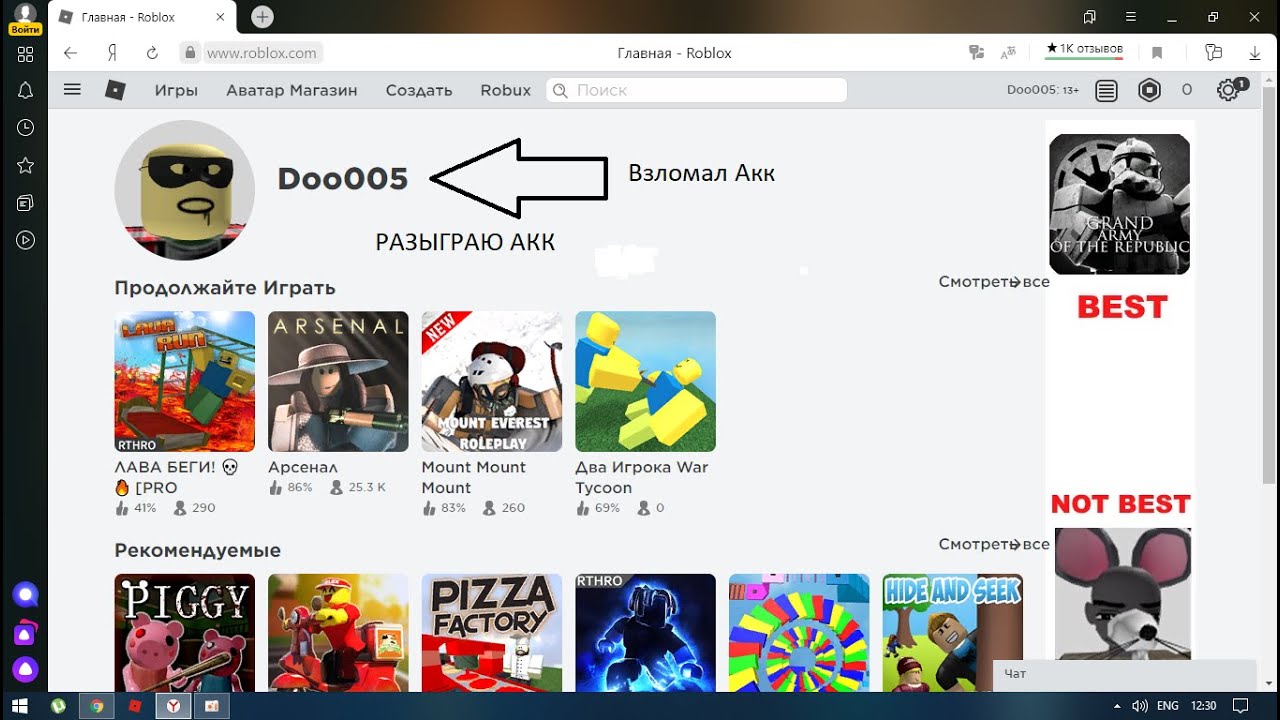Viewport: 1280px width, 720px height.
Task: Open the Piggy game thumbnail
Action: click(x=185, y=633)
